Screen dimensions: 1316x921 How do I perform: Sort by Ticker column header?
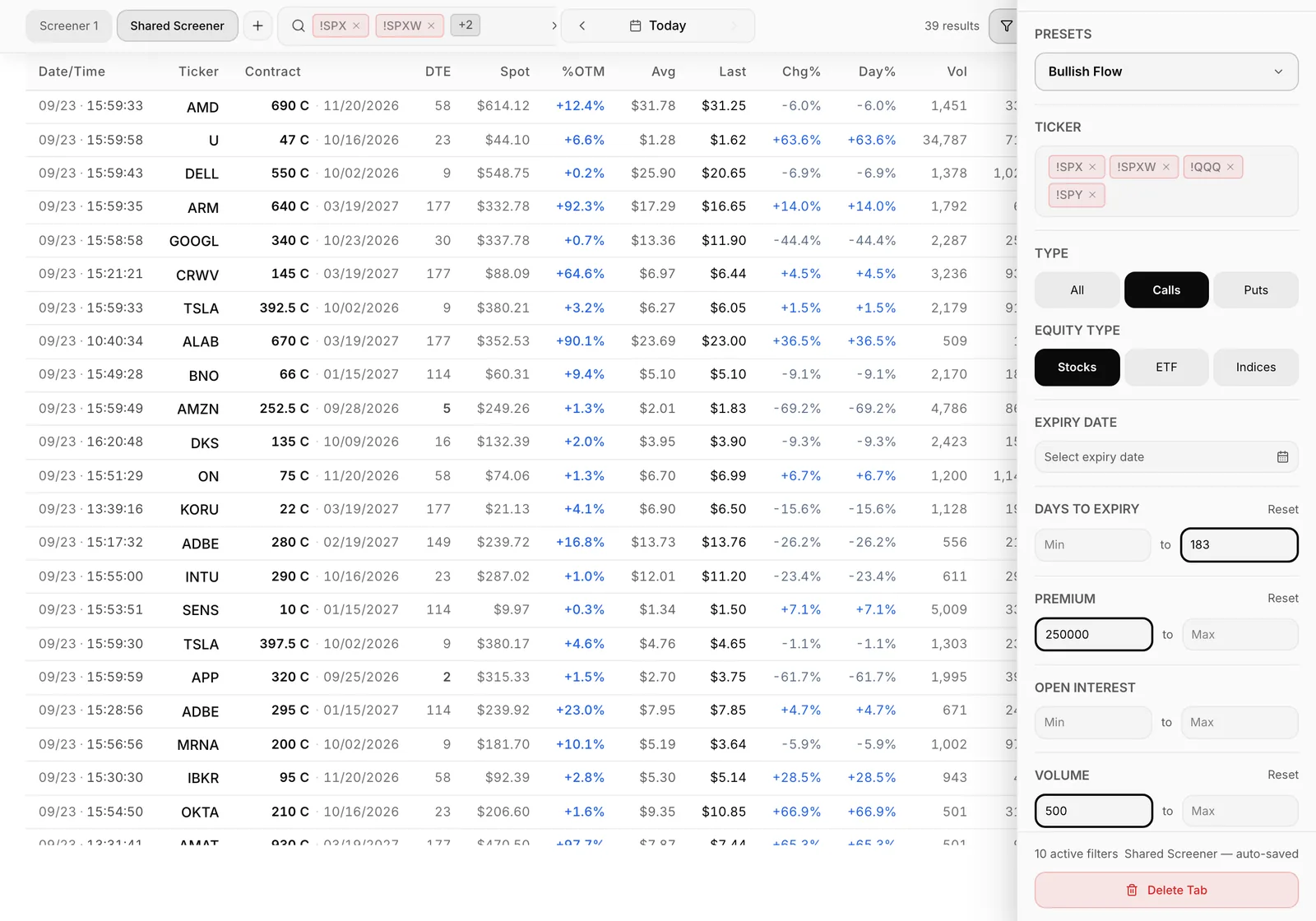click(x=198, y=72)
